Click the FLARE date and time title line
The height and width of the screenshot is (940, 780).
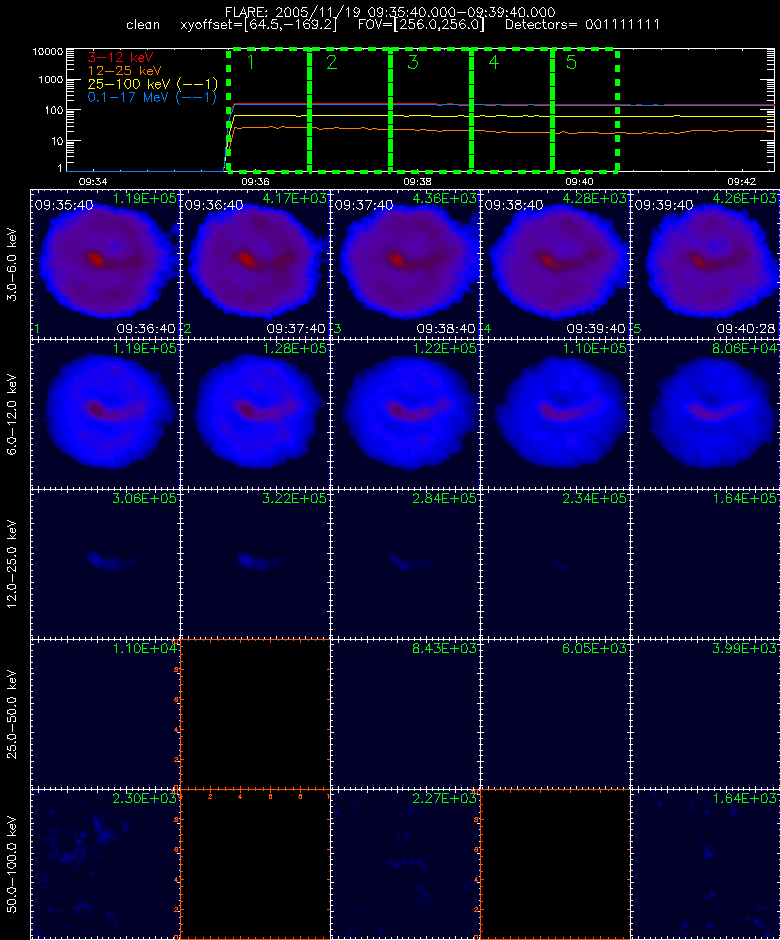click(x=390, y=12)
